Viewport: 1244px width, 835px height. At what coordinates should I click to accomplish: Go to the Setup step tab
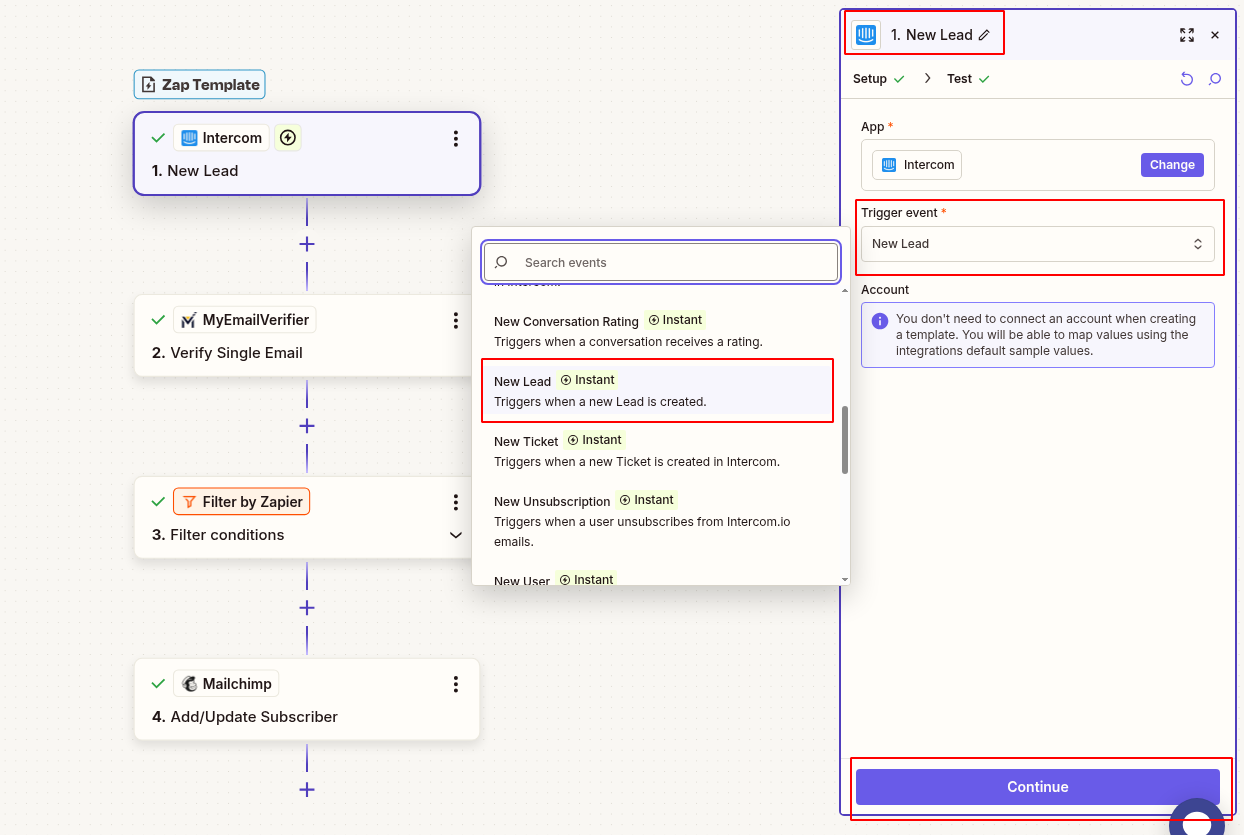[871, 78]
